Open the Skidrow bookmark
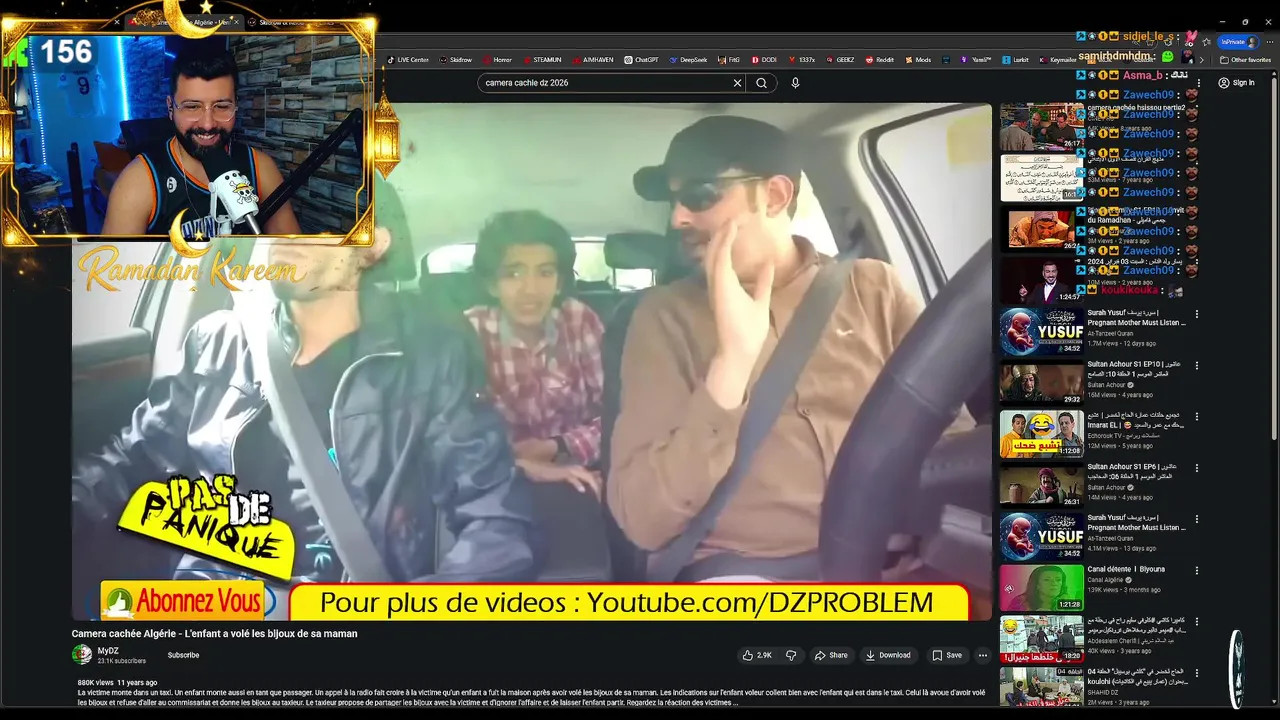This screenshot has width=1280, height=720. pos(455,60)
